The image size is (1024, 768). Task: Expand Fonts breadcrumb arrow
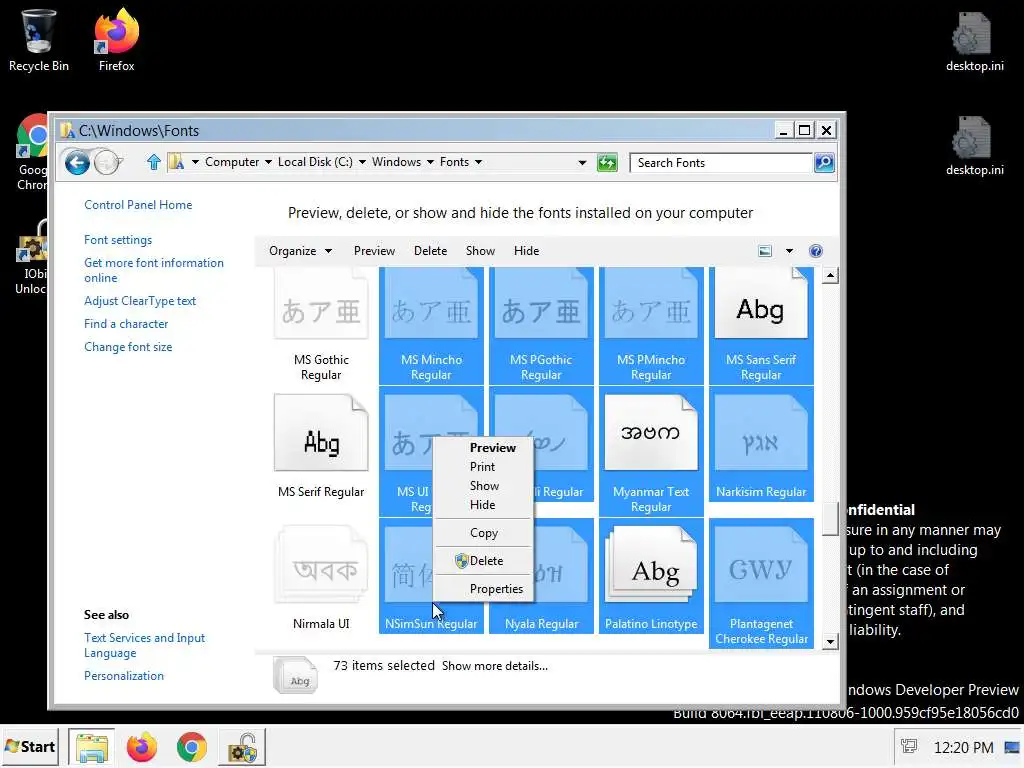click(478, 162)
